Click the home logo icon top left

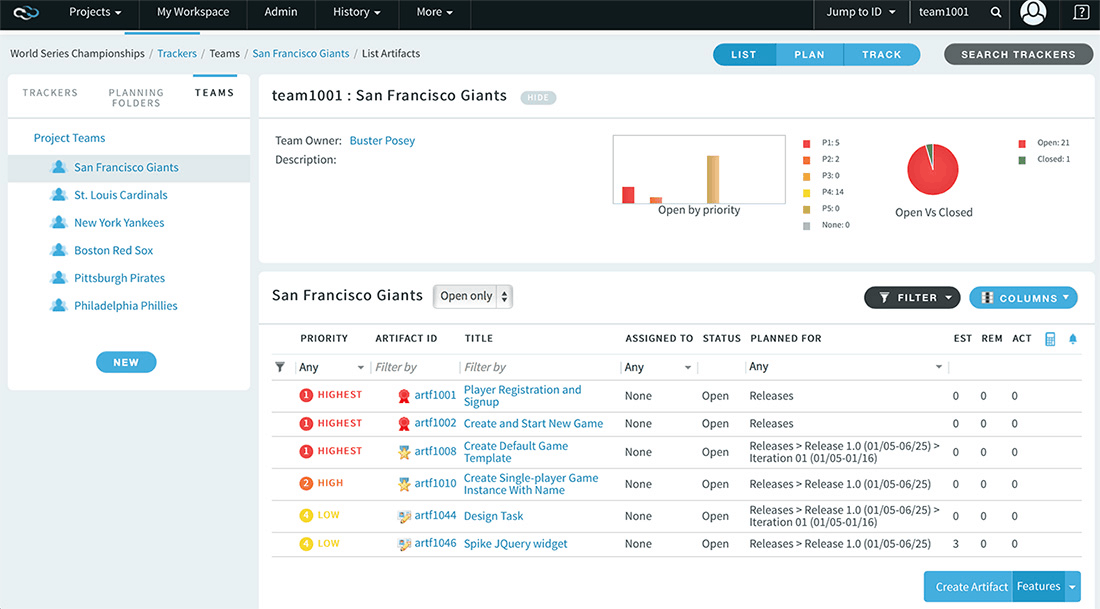pyautogui.click(x=26, y=13)
